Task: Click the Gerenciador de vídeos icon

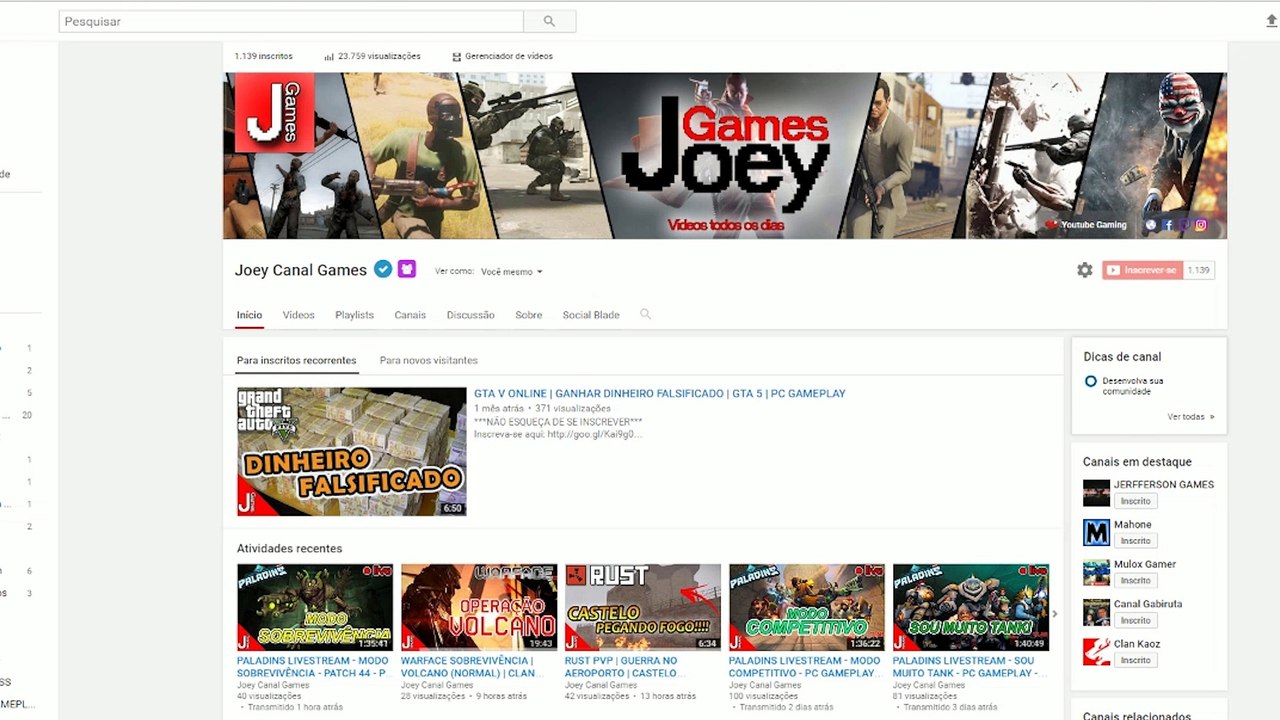Action: point(457,57)
